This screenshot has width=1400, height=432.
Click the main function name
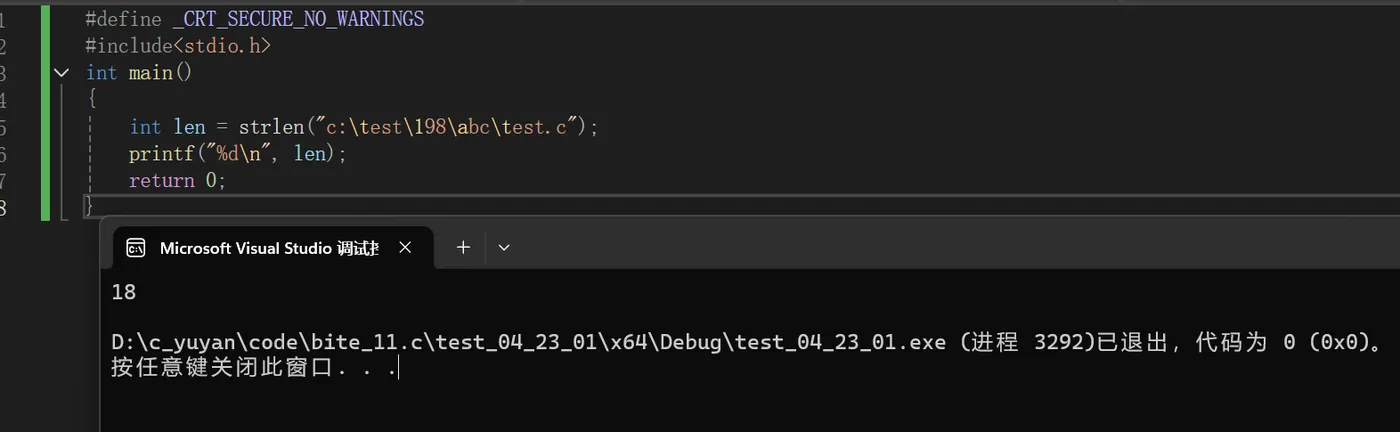coord(150,73)
